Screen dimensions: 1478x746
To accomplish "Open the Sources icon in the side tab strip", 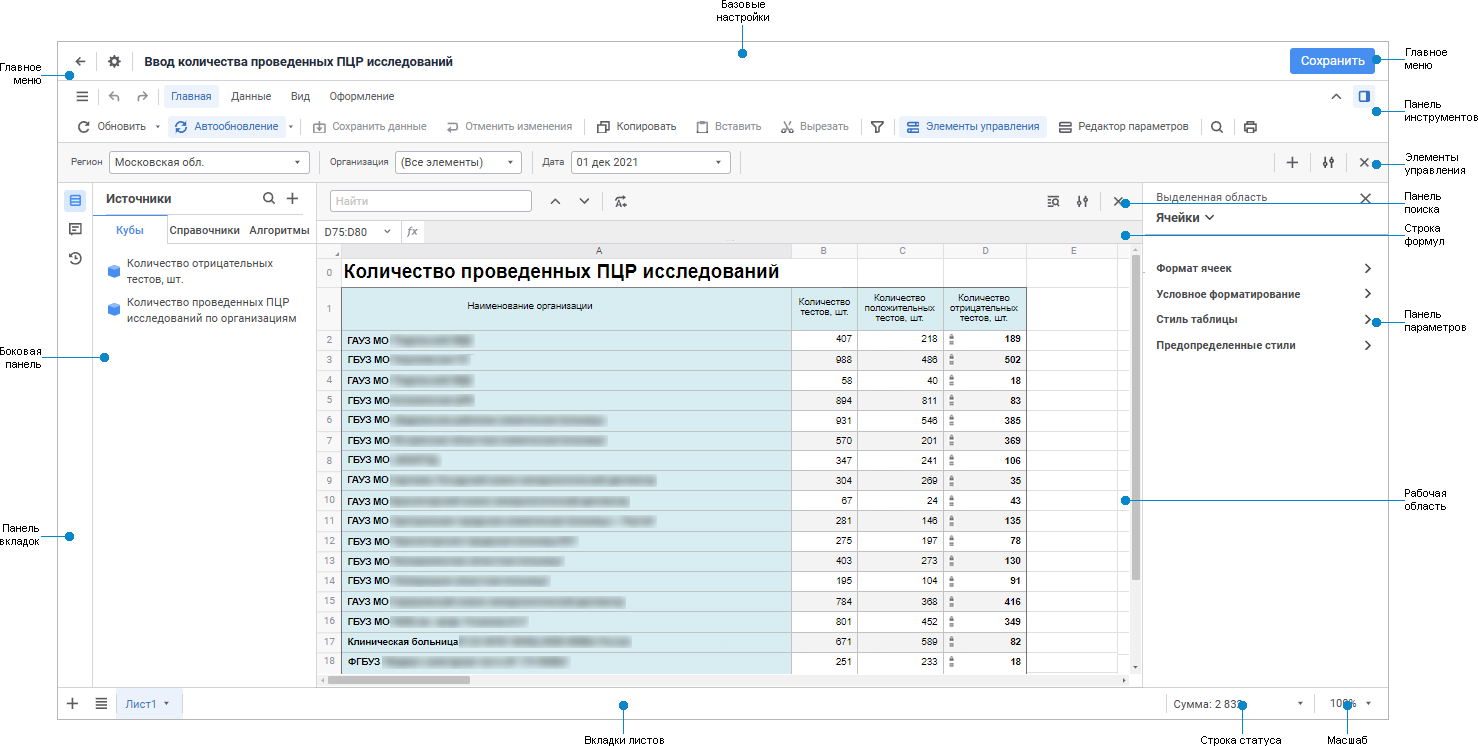I will pyautogui.click(x=75, y=201).
